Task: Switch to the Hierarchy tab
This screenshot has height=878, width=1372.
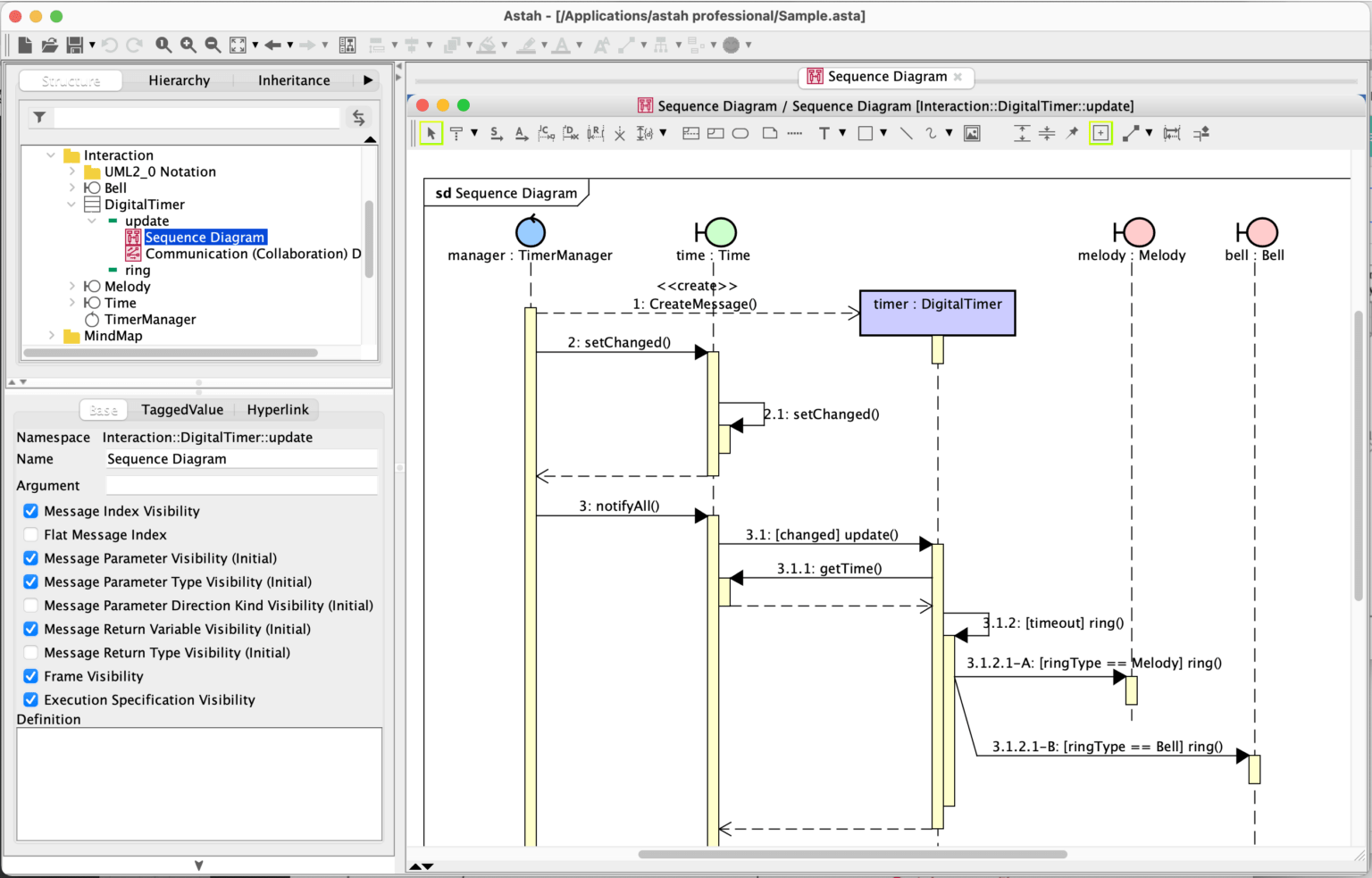Action: click(x=179, y=80)
